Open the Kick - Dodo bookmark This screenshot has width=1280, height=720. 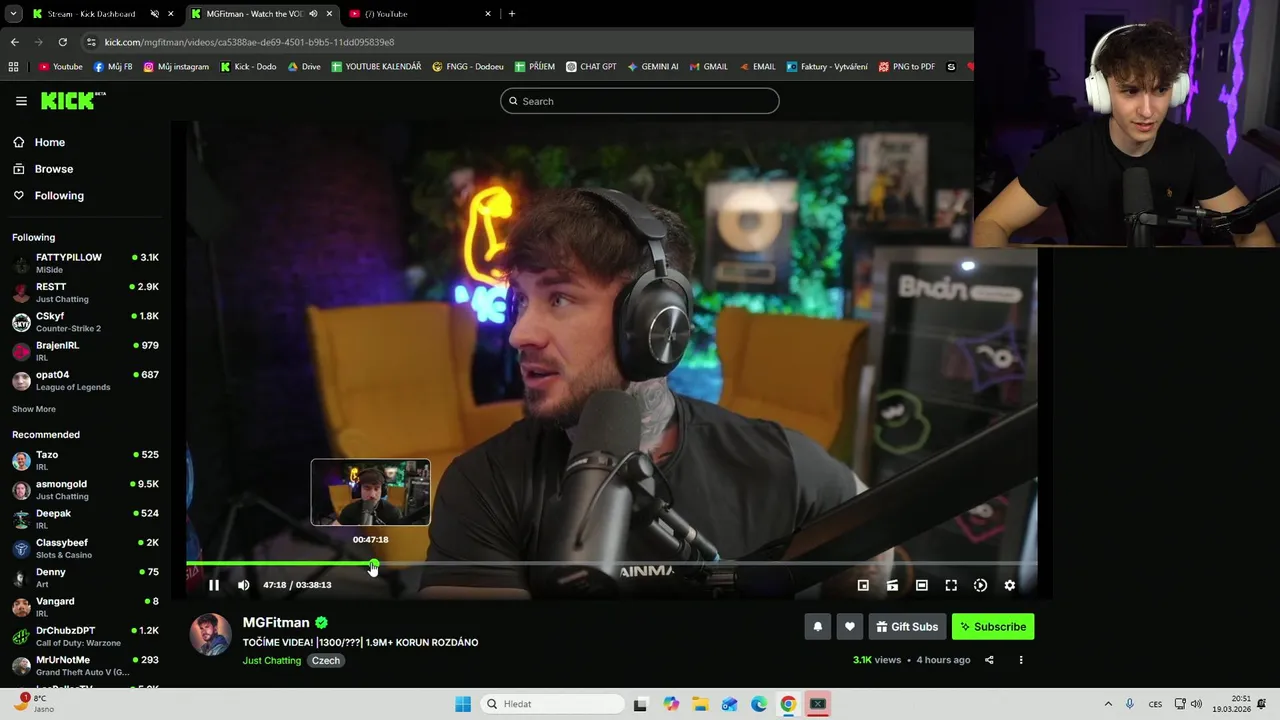pos(249,67)
